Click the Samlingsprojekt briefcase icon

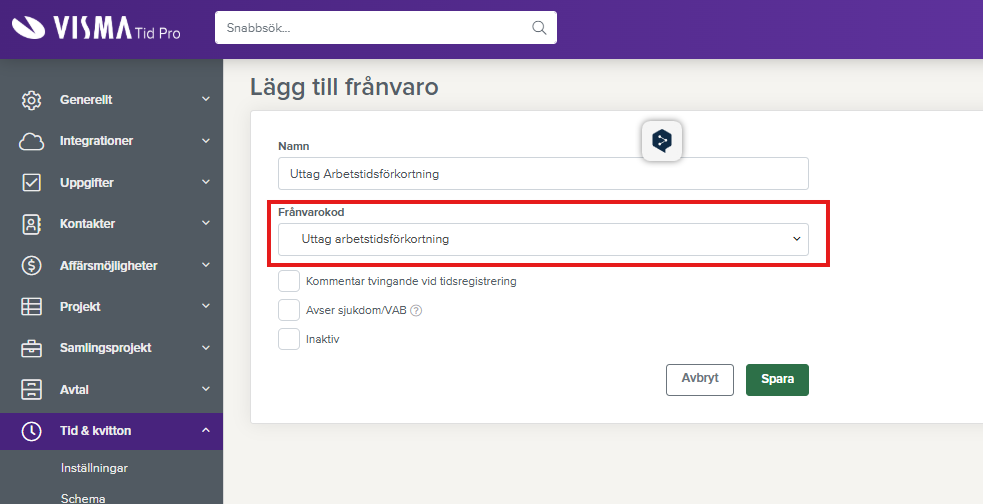tap(32, 348)
